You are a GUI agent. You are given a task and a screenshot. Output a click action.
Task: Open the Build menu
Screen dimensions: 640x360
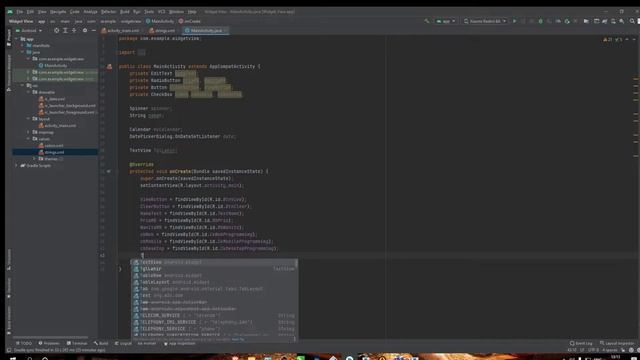pyautogui.click(x=125, y=12)
